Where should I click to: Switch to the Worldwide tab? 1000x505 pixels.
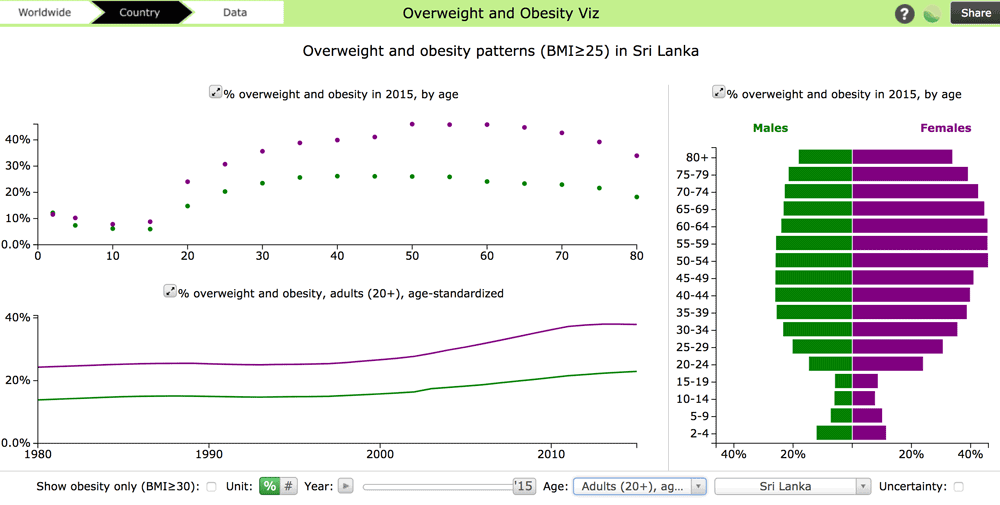coord(44,13)
